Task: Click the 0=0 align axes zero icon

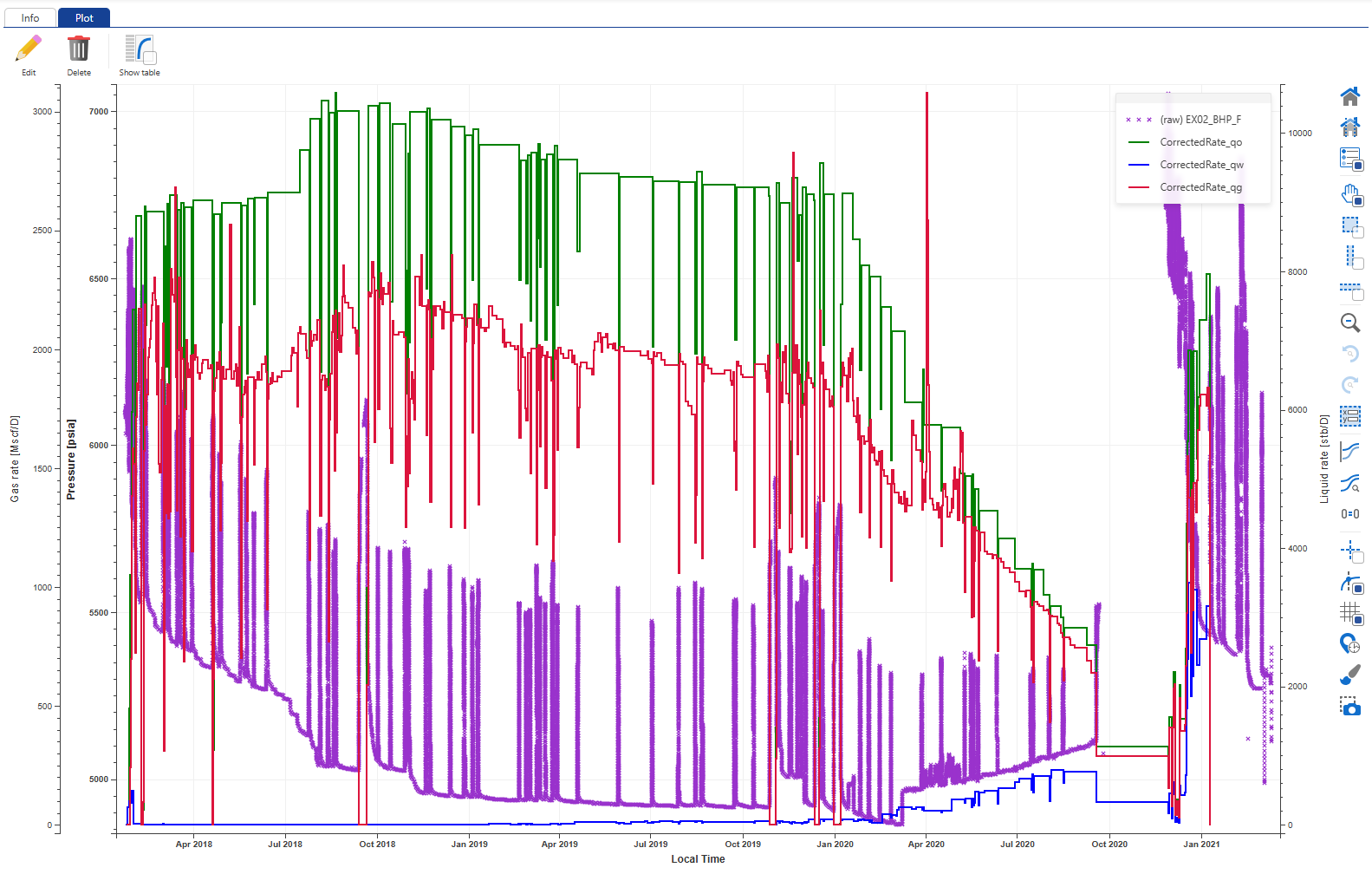Action: 1349,514
